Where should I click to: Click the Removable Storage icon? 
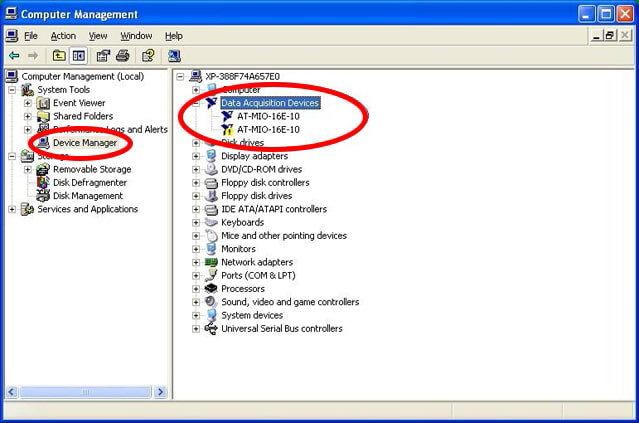[43, 170]
